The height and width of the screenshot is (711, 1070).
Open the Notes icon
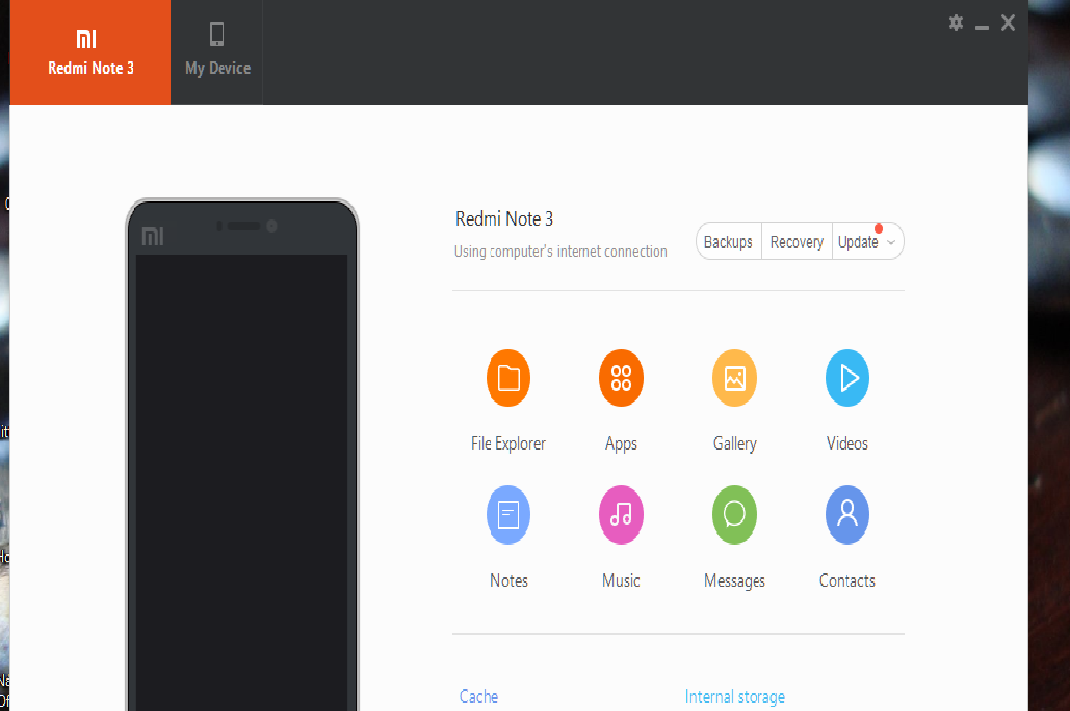click(x=508, y=514)
